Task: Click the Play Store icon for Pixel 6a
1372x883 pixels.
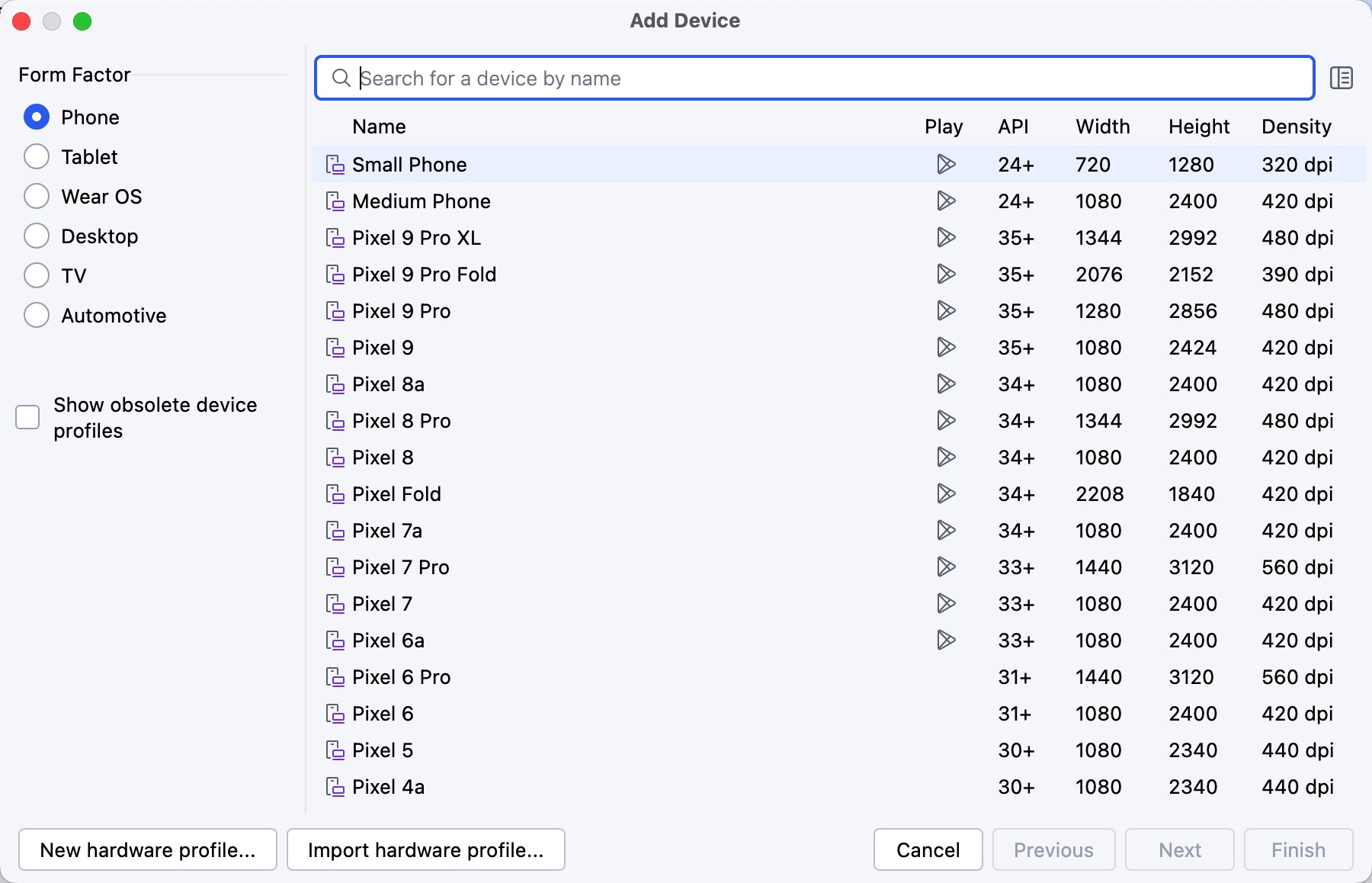Action: pos(946,640)
